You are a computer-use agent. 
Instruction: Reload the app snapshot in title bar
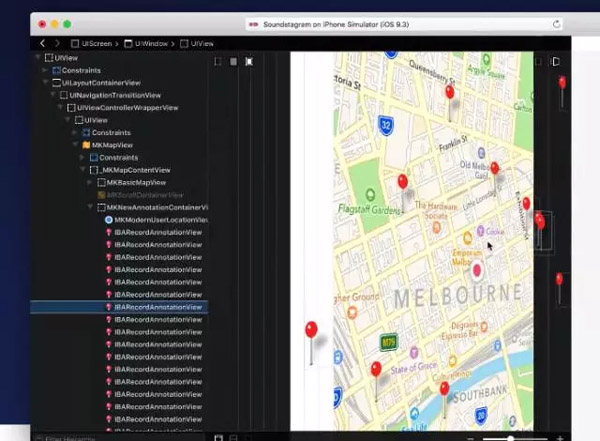tap(556, 24)
